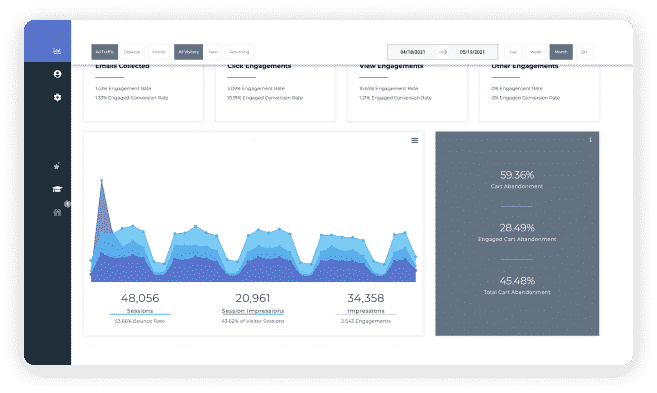Select the All Visitors filter
Screen dimensions: 657x393
coord(188,52)
